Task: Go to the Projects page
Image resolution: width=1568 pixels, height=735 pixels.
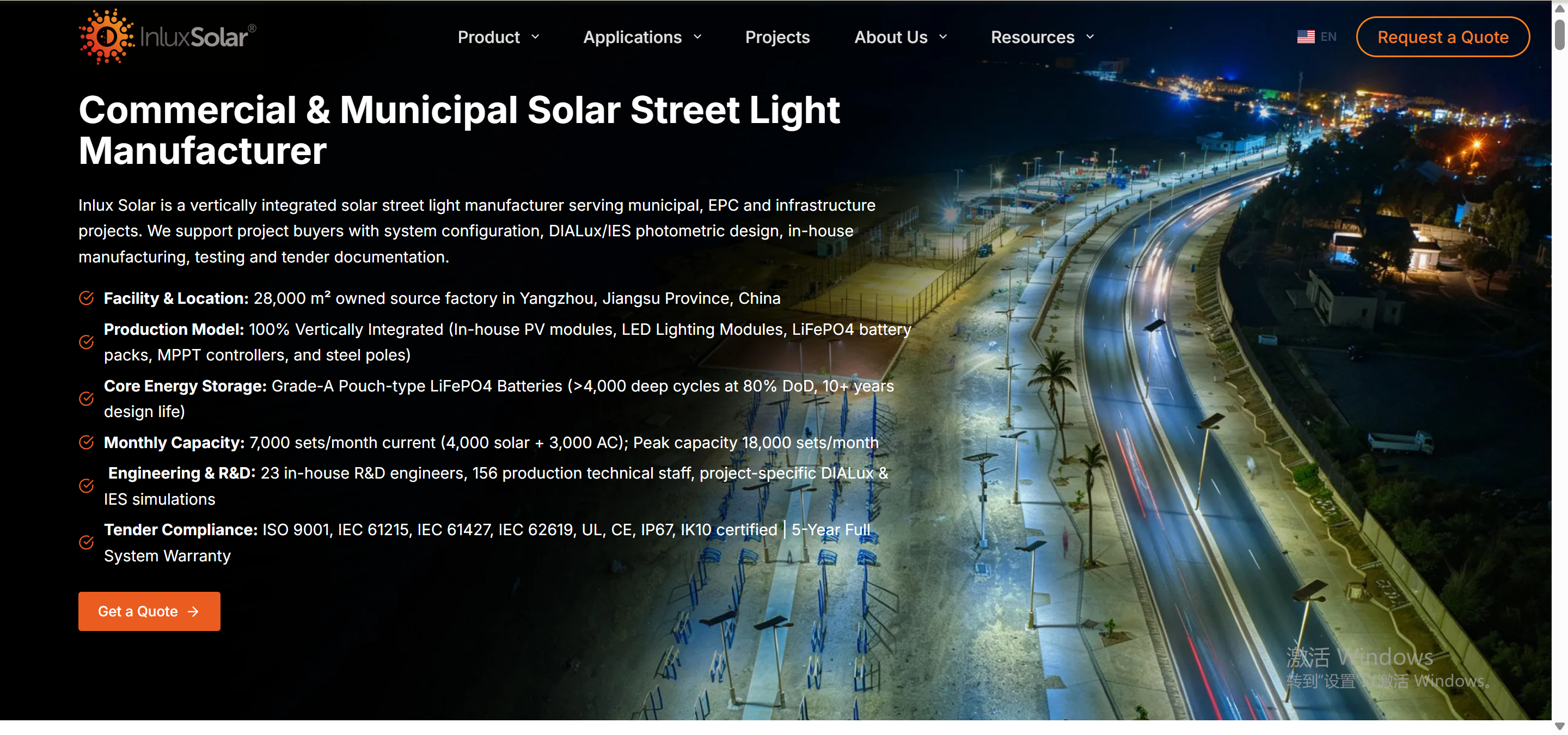Action: click(x=777, y=37)
